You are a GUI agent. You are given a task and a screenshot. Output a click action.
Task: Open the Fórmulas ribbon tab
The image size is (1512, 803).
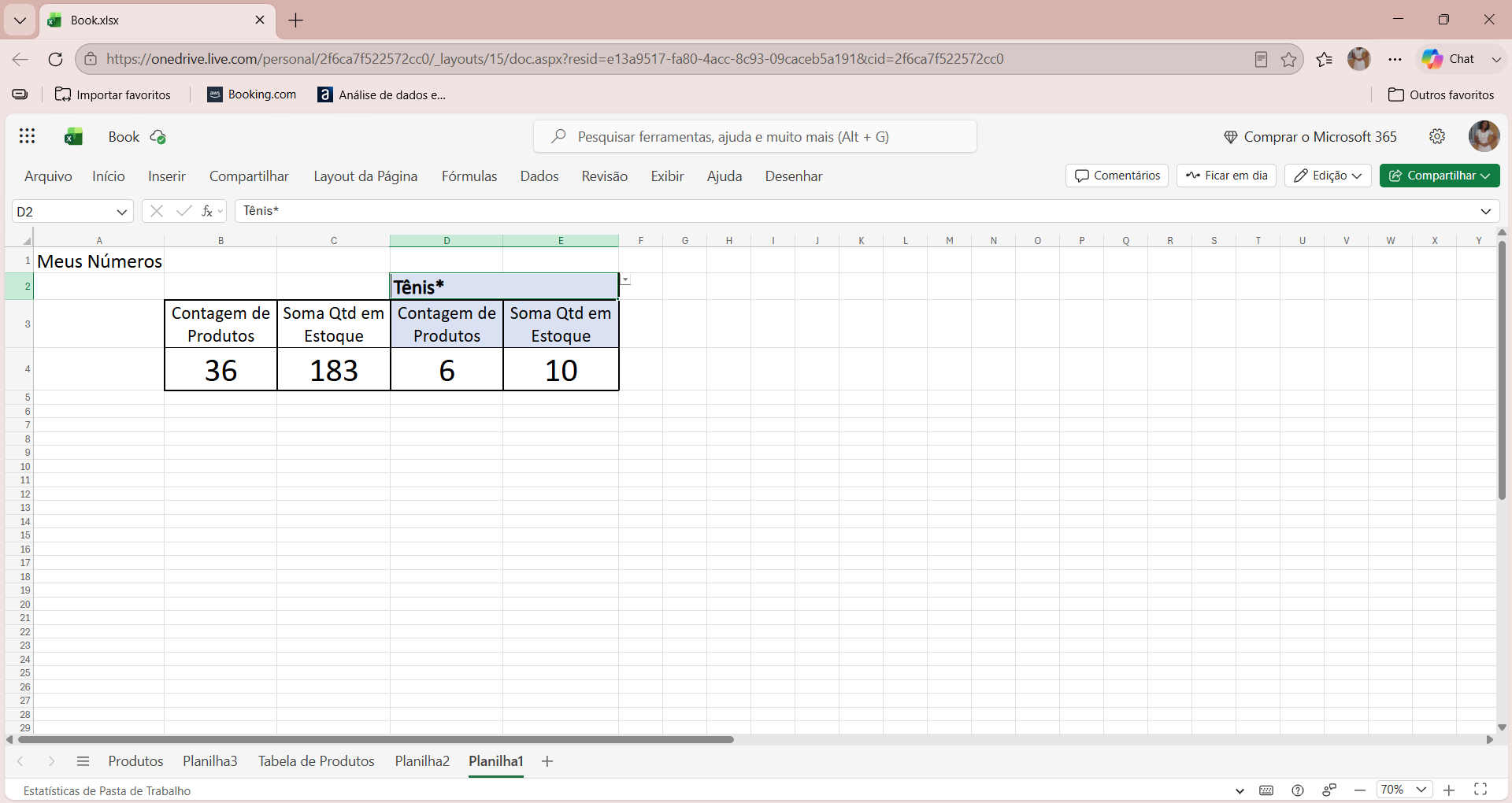[469, 176]
